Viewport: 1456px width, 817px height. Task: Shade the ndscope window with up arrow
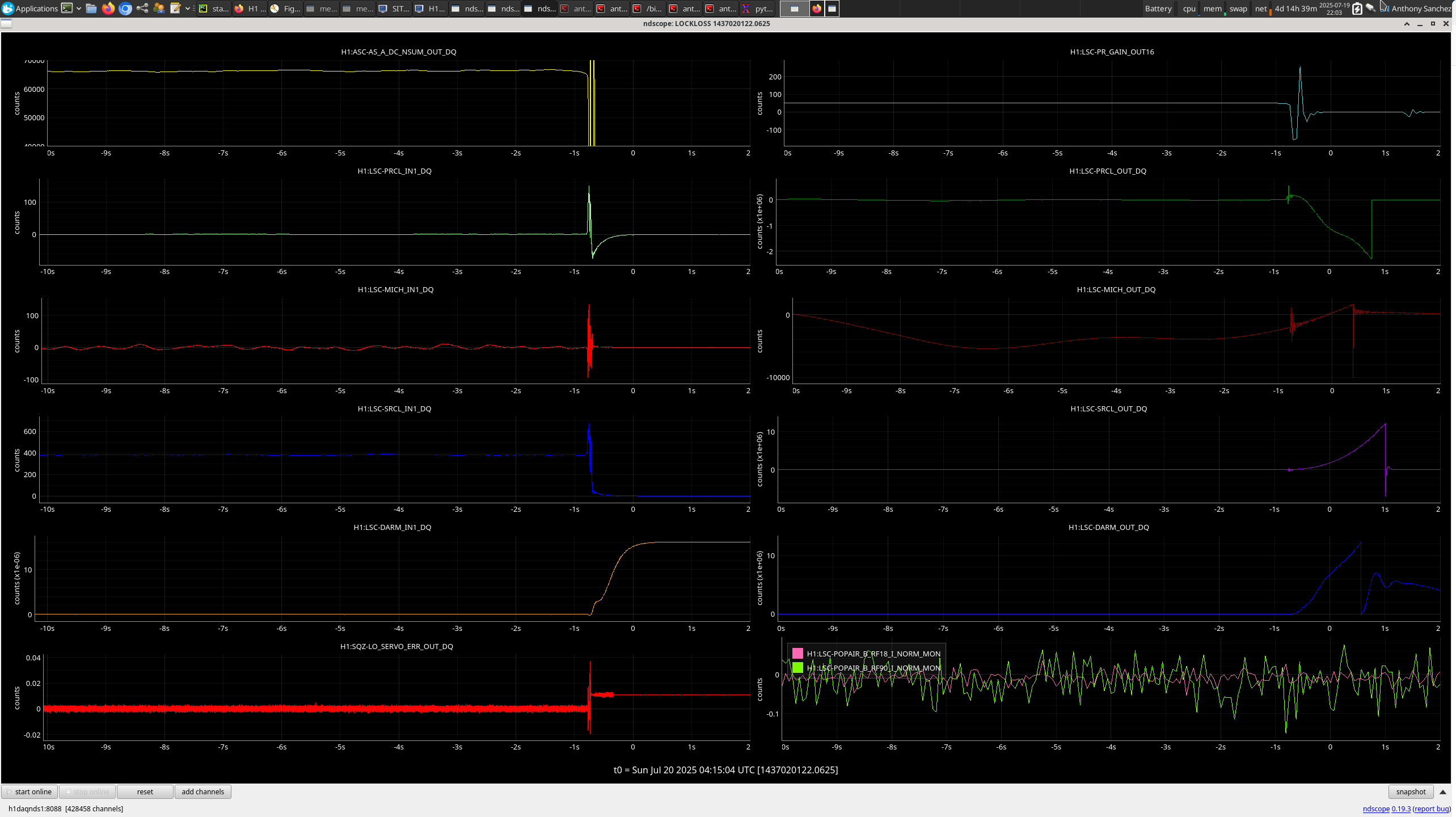tap(1407, 24)
